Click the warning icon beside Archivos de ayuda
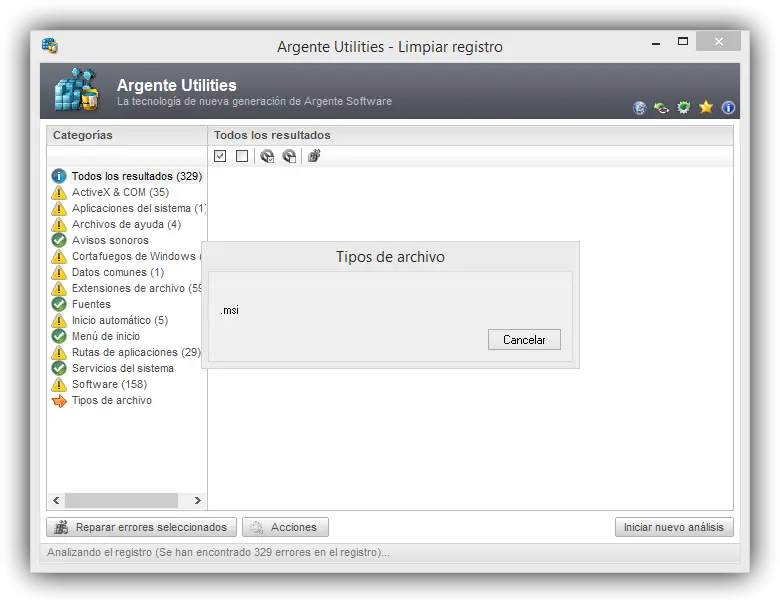 pyautogui.click(x=59, y=224)
